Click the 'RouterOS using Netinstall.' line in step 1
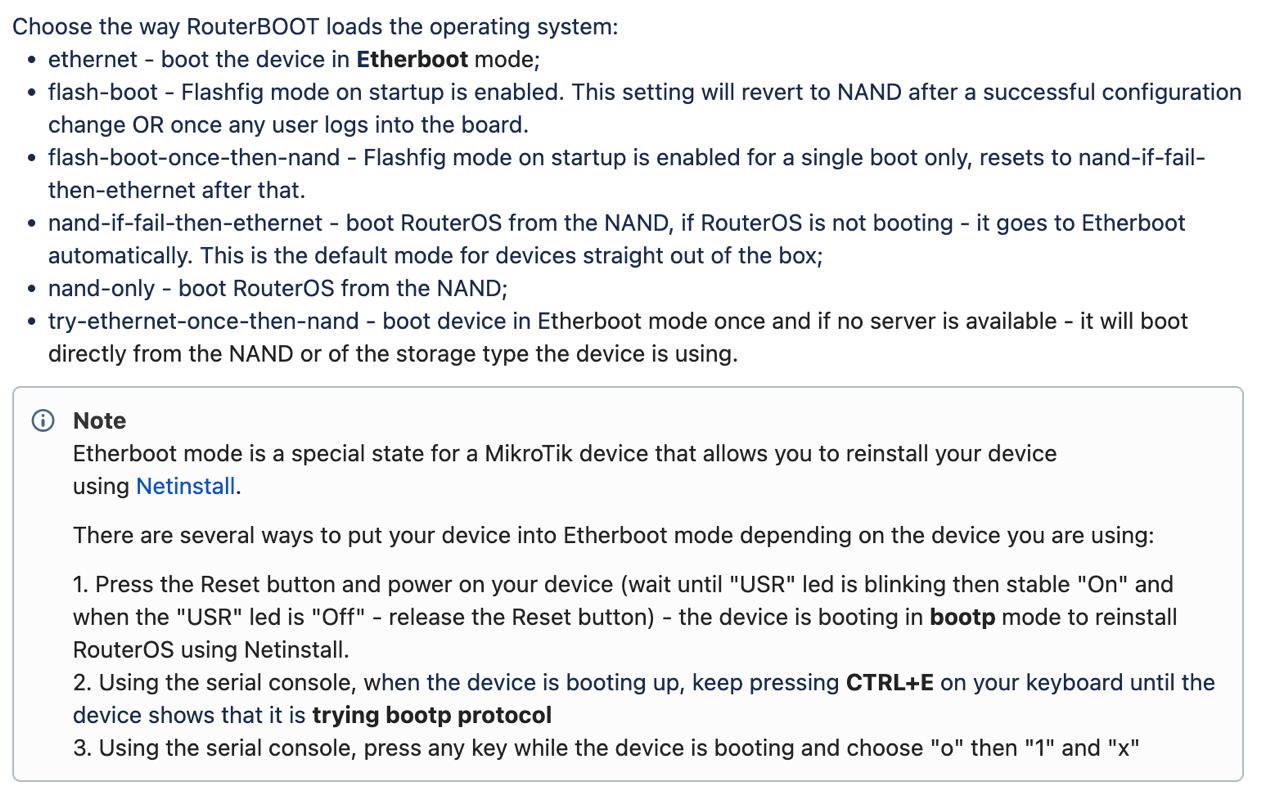This screenshot has width=1280, height=800. (211, 650)
